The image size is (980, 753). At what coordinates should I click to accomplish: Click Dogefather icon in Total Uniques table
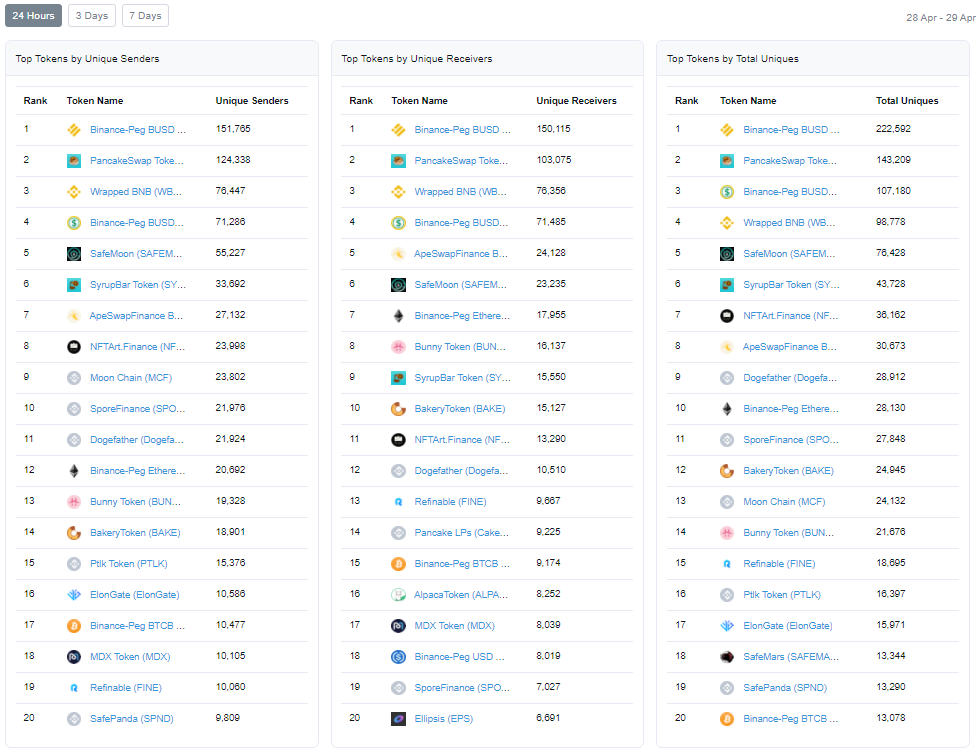pos(727,377)
